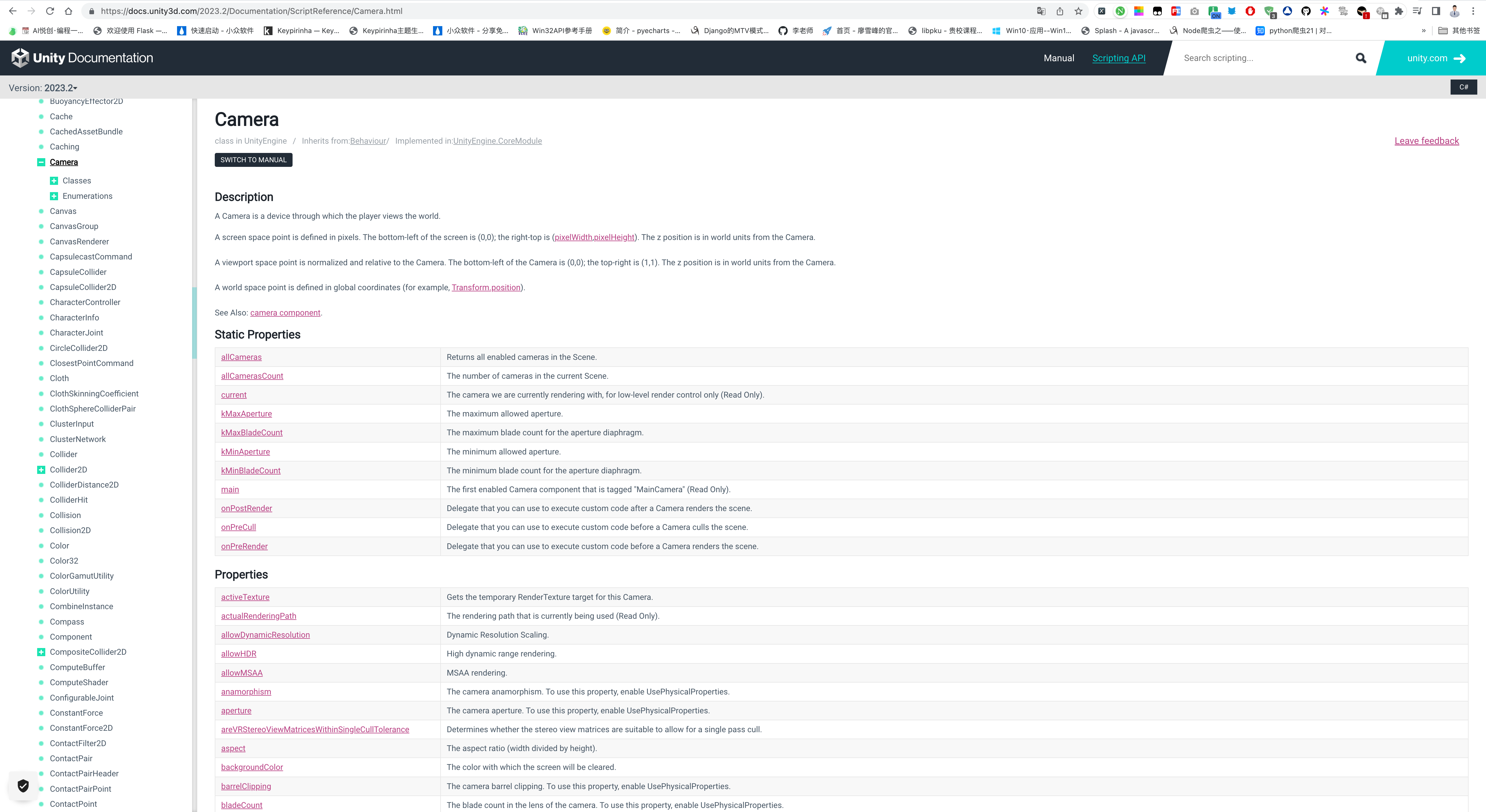The height and width of the screenshot is (812, 1486).
Task: Open the browser Extensions puzzle menu
Action: point(1399,11)
